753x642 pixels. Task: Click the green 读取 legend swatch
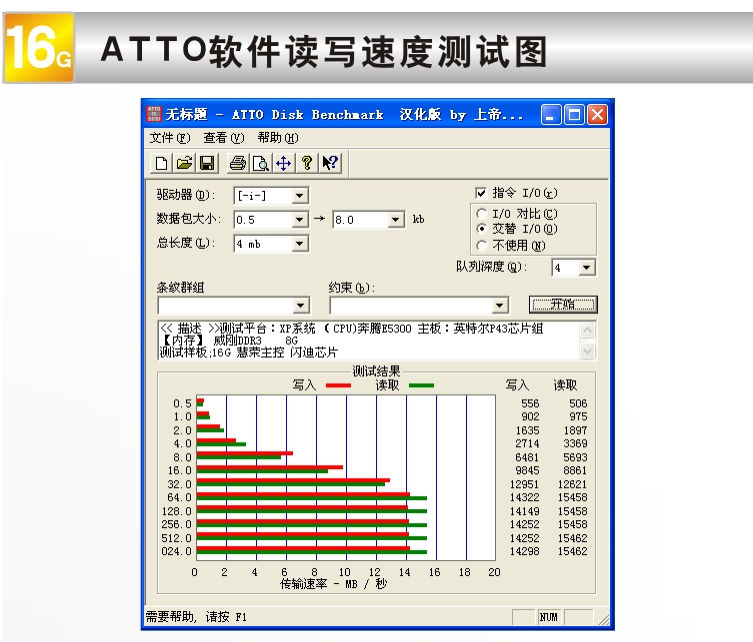tap(421, 385)
